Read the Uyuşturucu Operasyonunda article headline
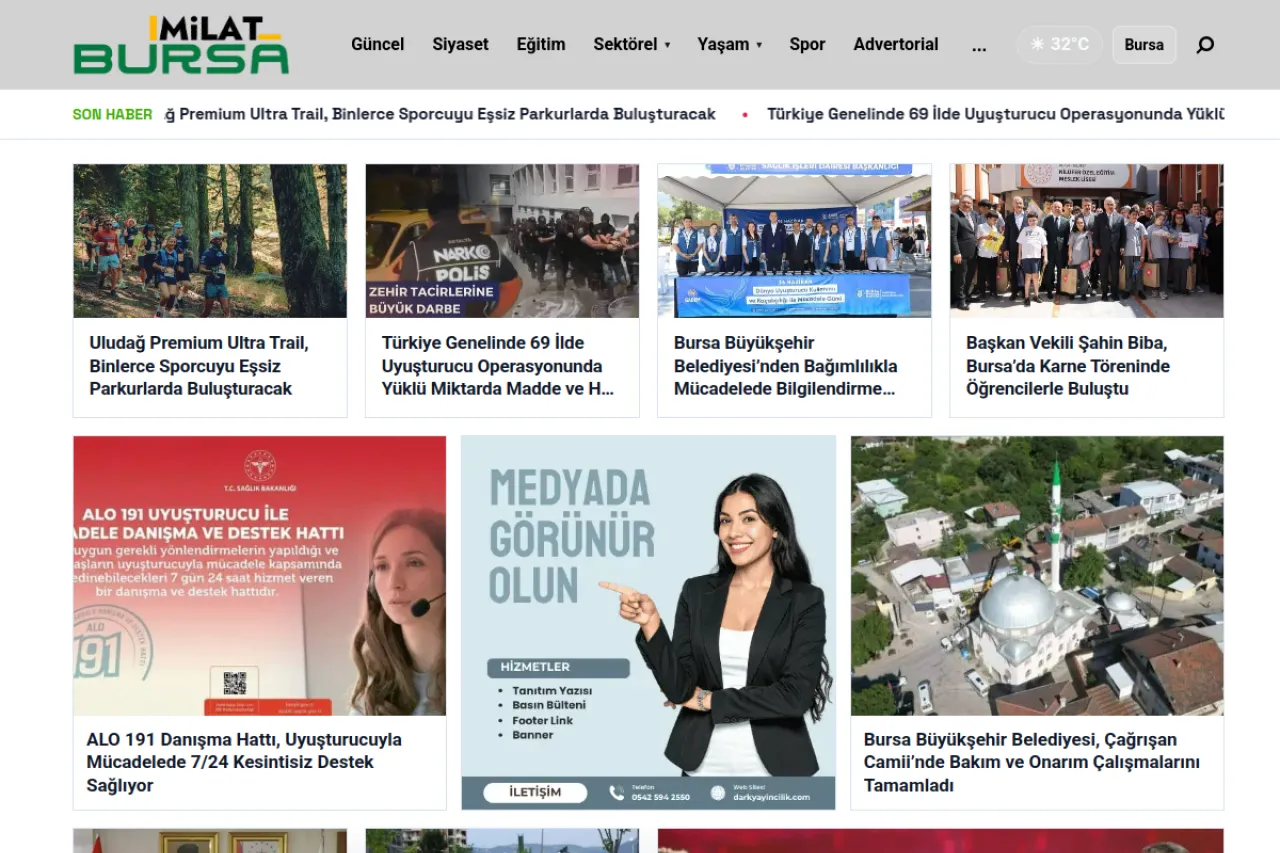1280x853 pixels. pyautogui.click(x=498, y=366)
